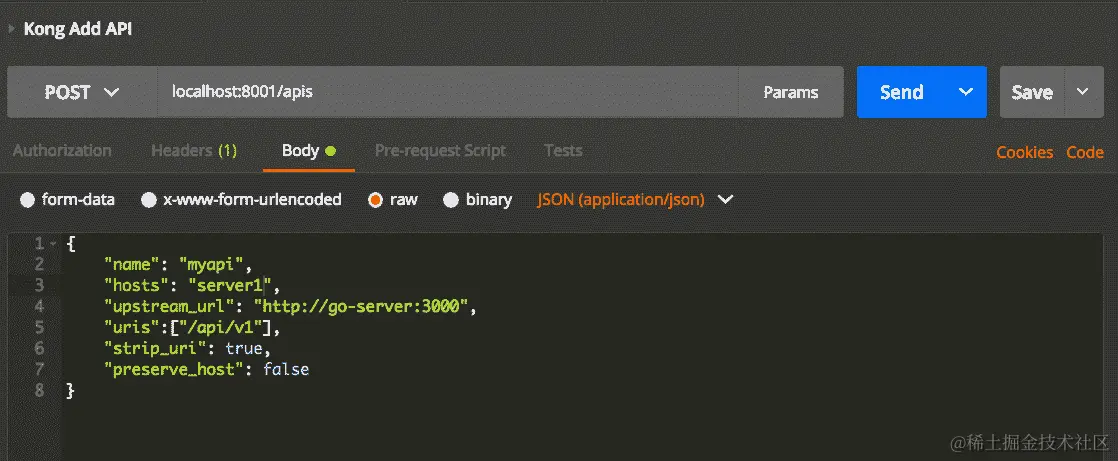Viewport: 1118px width, 461px height.
Task: Save the request
Action: (1032, 92)
